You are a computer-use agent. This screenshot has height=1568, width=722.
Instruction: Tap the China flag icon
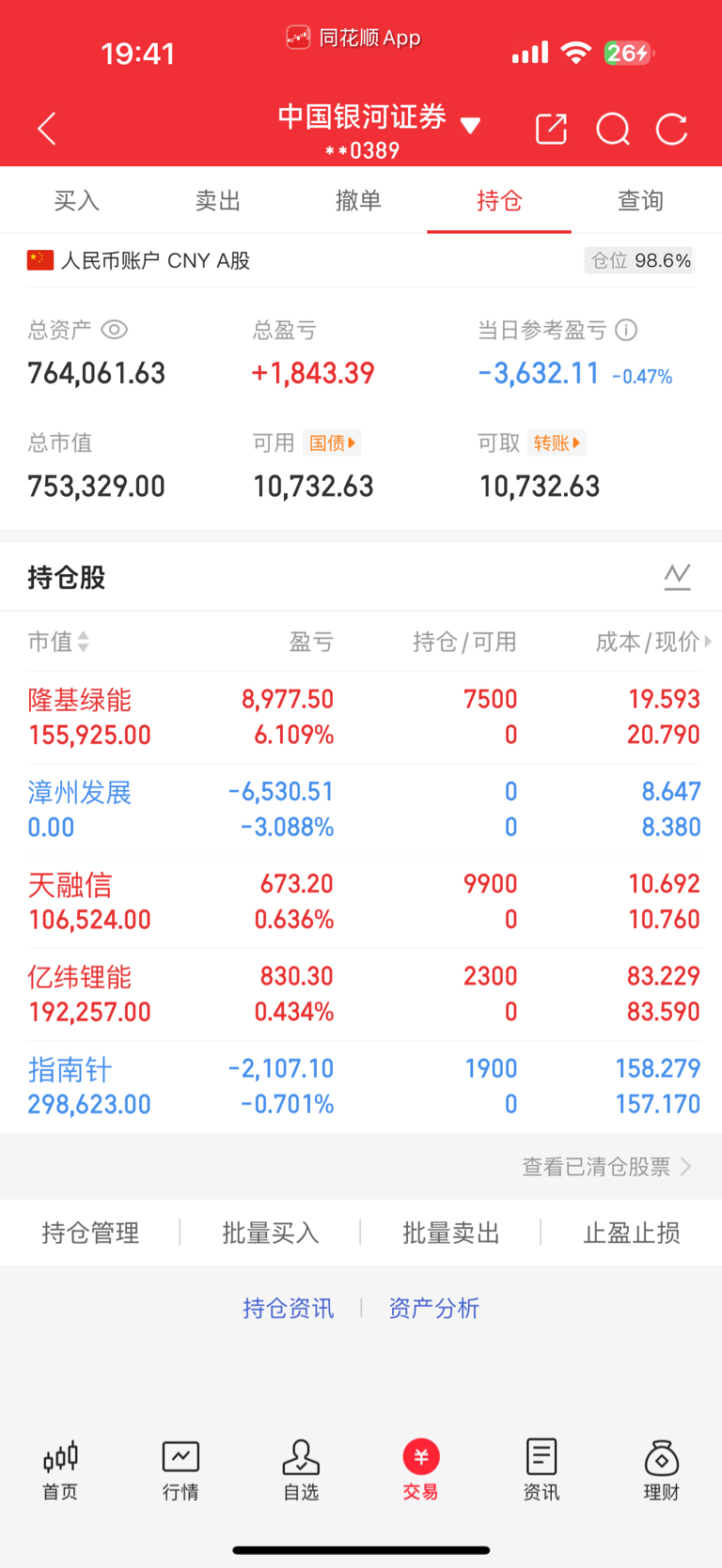(x=40, y=260)
